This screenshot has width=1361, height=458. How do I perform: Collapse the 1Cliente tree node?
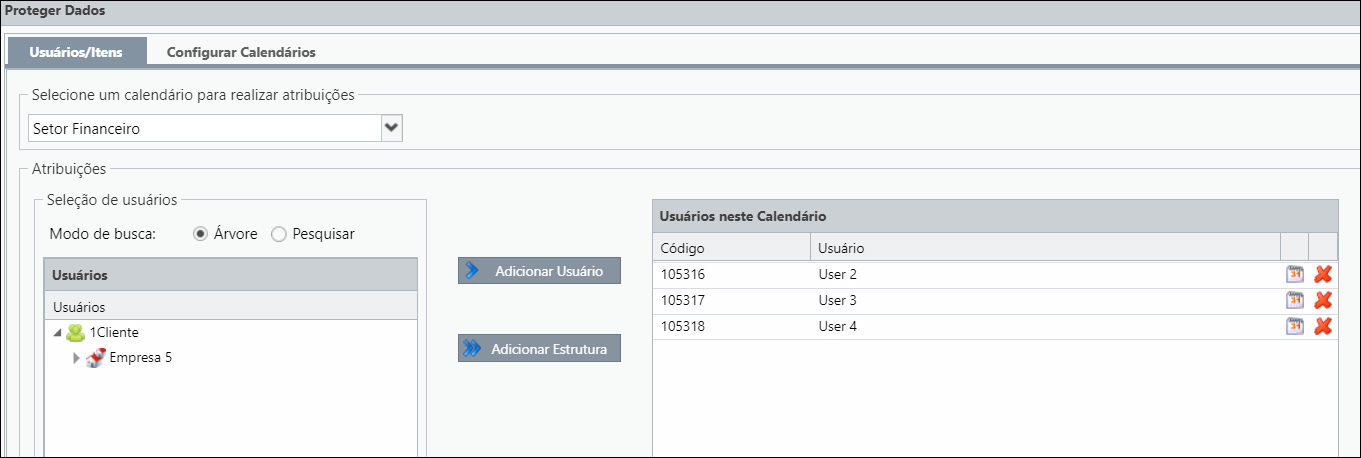(x=57, y=333)
